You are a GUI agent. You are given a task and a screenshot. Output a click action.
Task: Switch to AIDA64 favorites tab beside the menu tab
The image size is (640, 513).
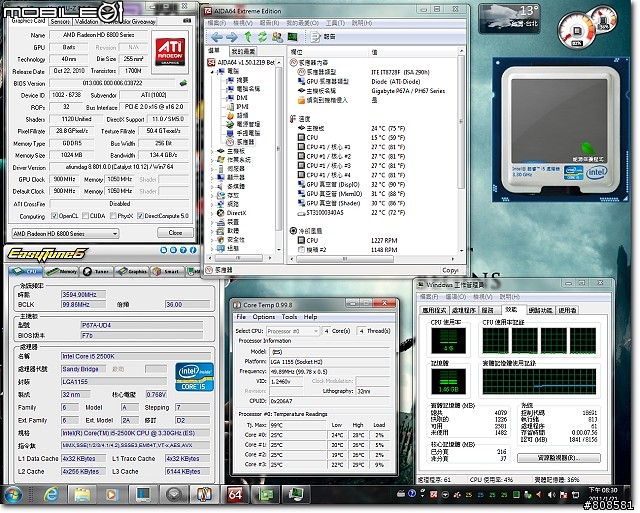243,51
